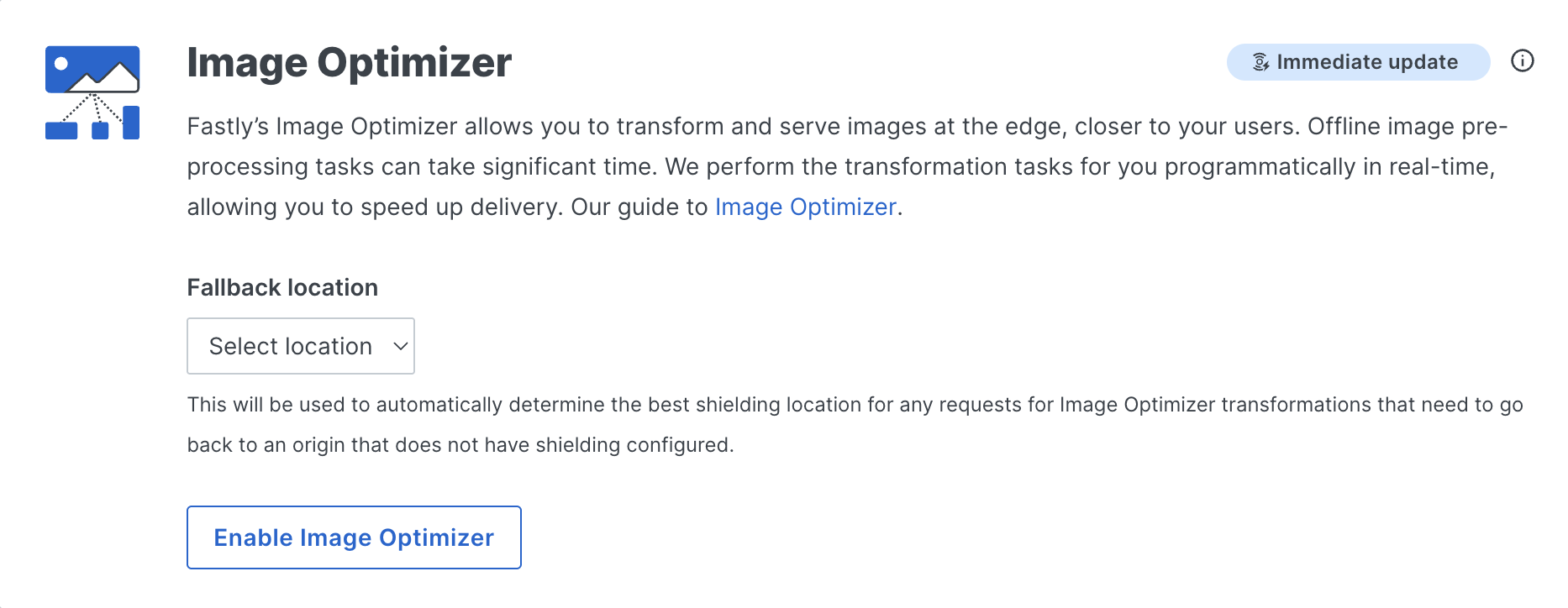1568x608 pixels.
Task: Click the Enable Image Optimizer button
Action: [353, 537]
